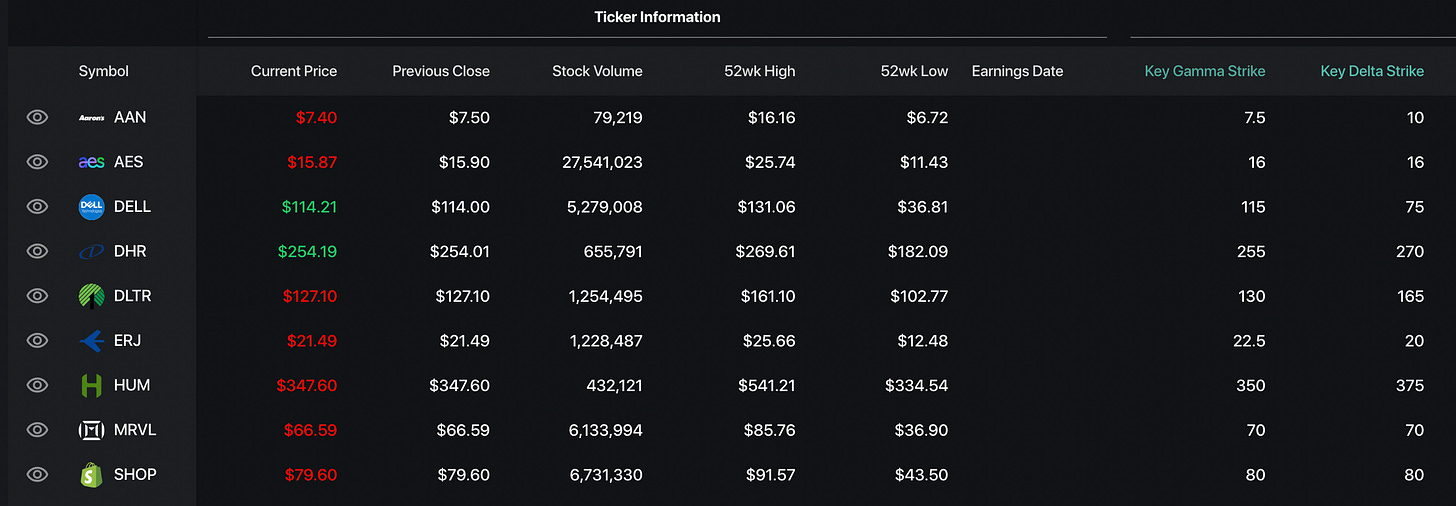This screenshot has height=506, width=1456.
Task: Click the Shopify bag logo icon
Action: pos(92,475)
